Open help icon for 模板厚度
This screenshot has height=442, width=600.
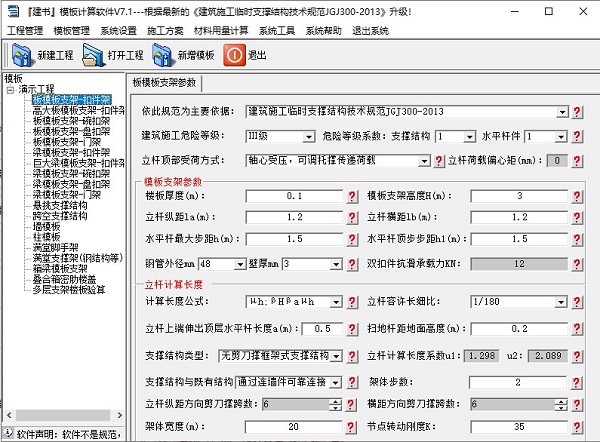tap(352, 196)
